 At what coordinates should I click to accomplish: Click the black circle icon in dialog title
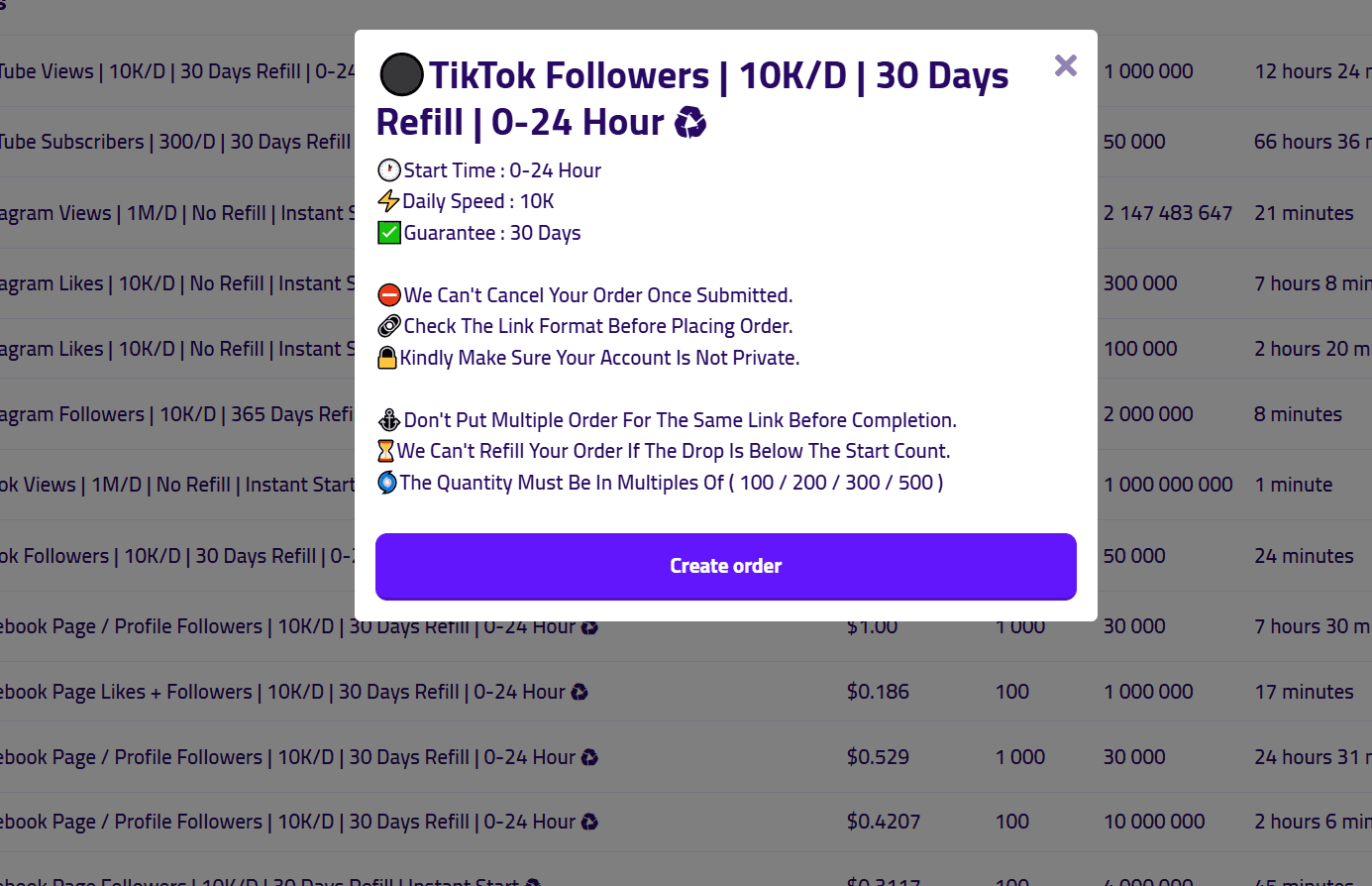tap(401, 75)
